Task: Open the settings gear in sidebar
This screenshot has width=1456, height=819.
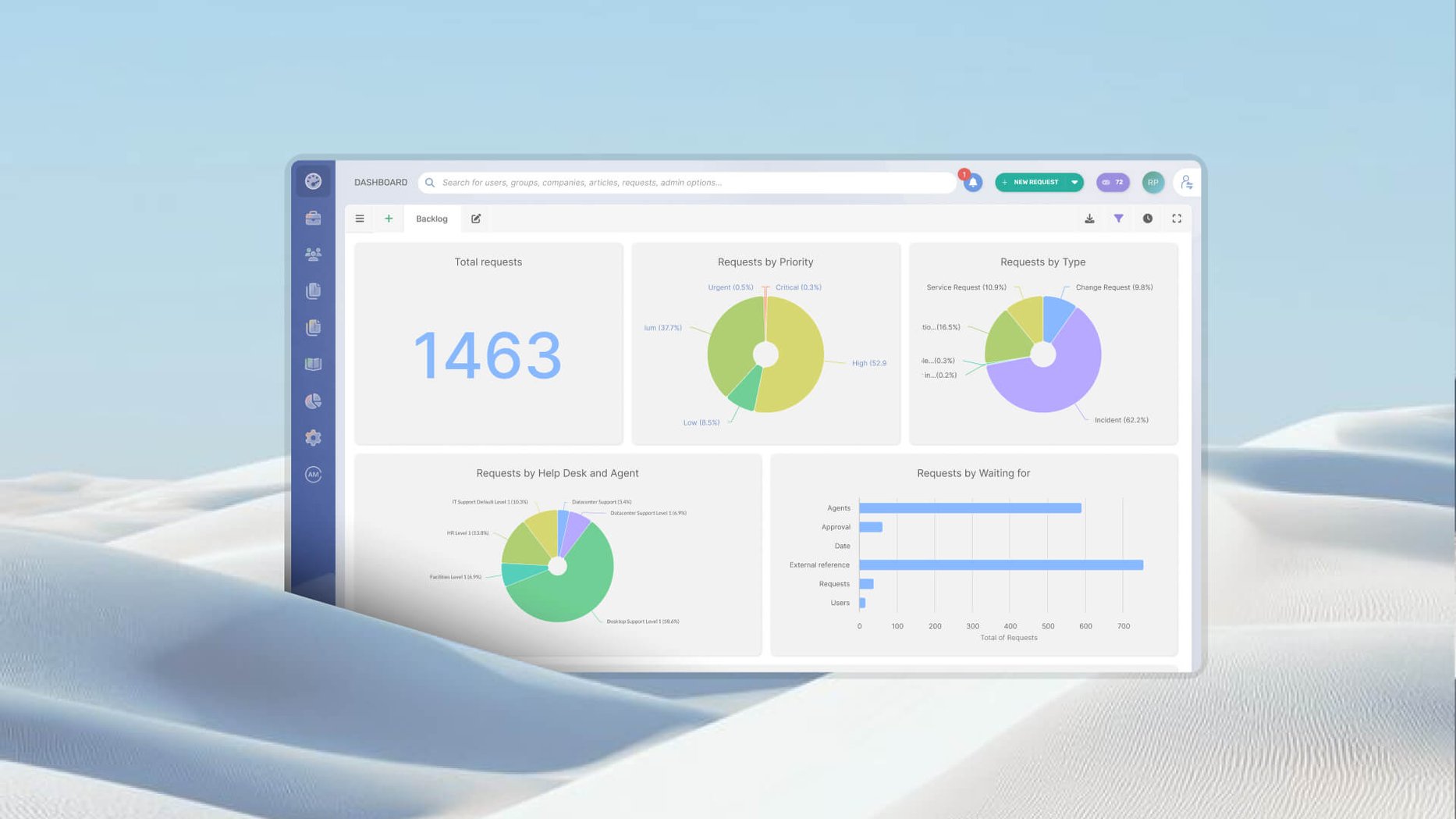Action: [313, 437]
